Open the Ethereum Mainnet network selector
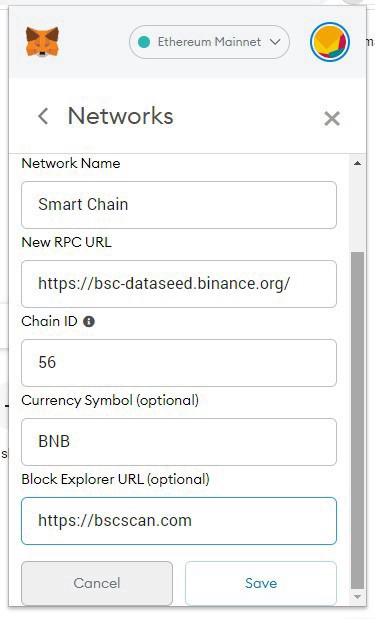 (x=209, y=42)
